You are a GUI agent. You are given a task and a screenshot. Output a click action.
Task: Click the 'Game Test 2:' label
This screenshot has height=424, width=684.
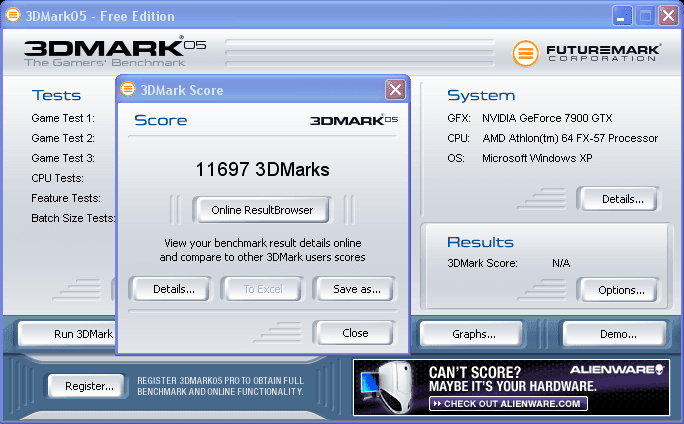coord(63,138)
